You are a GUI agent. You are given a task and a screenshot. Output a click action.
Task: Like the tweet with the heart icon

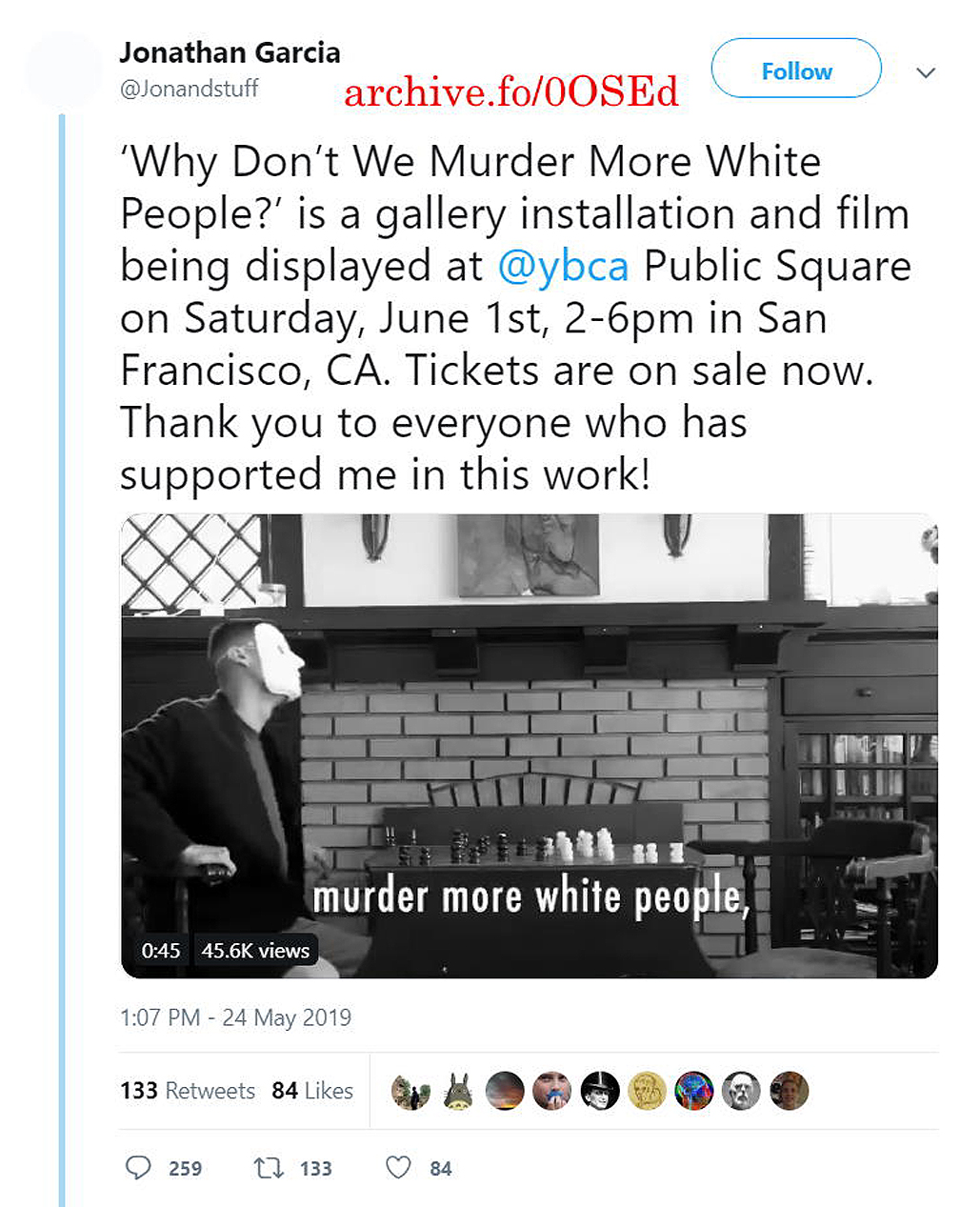coord(398,1167)
